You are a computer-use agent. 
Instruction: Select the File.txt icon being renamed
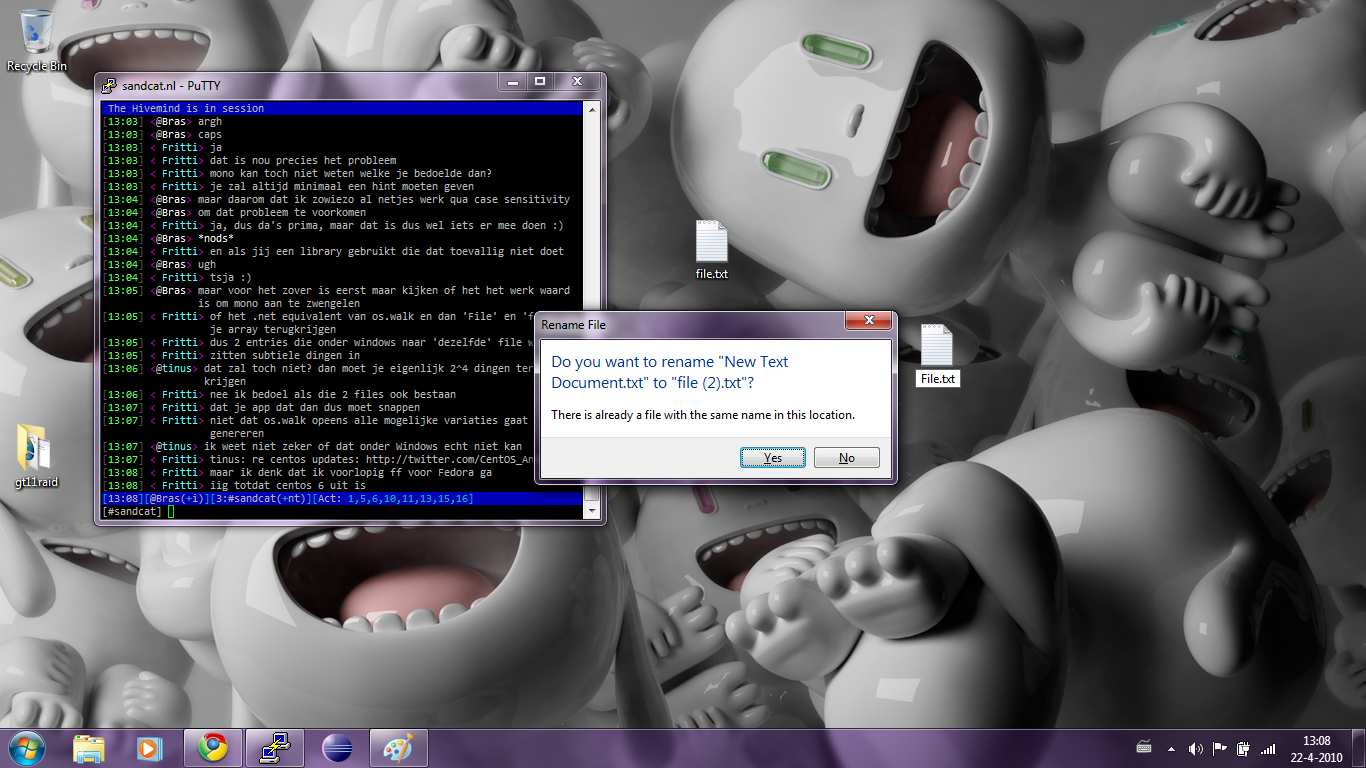coord(937,353)
